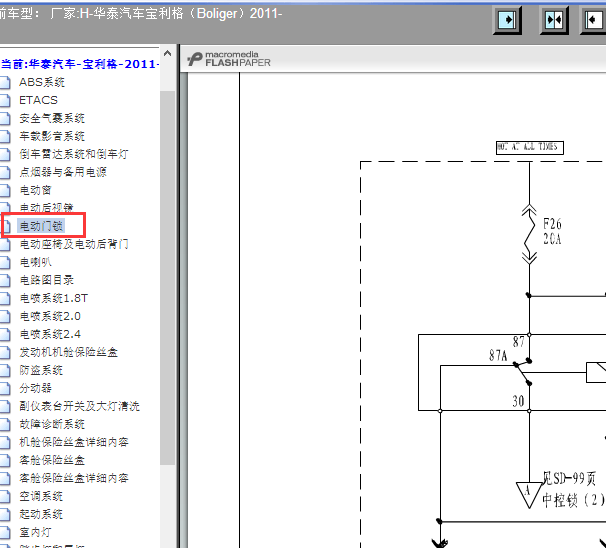Screen dimensions: 606x548
Task: Click the document icon beside ABS系统
Action: click(5, 82)
